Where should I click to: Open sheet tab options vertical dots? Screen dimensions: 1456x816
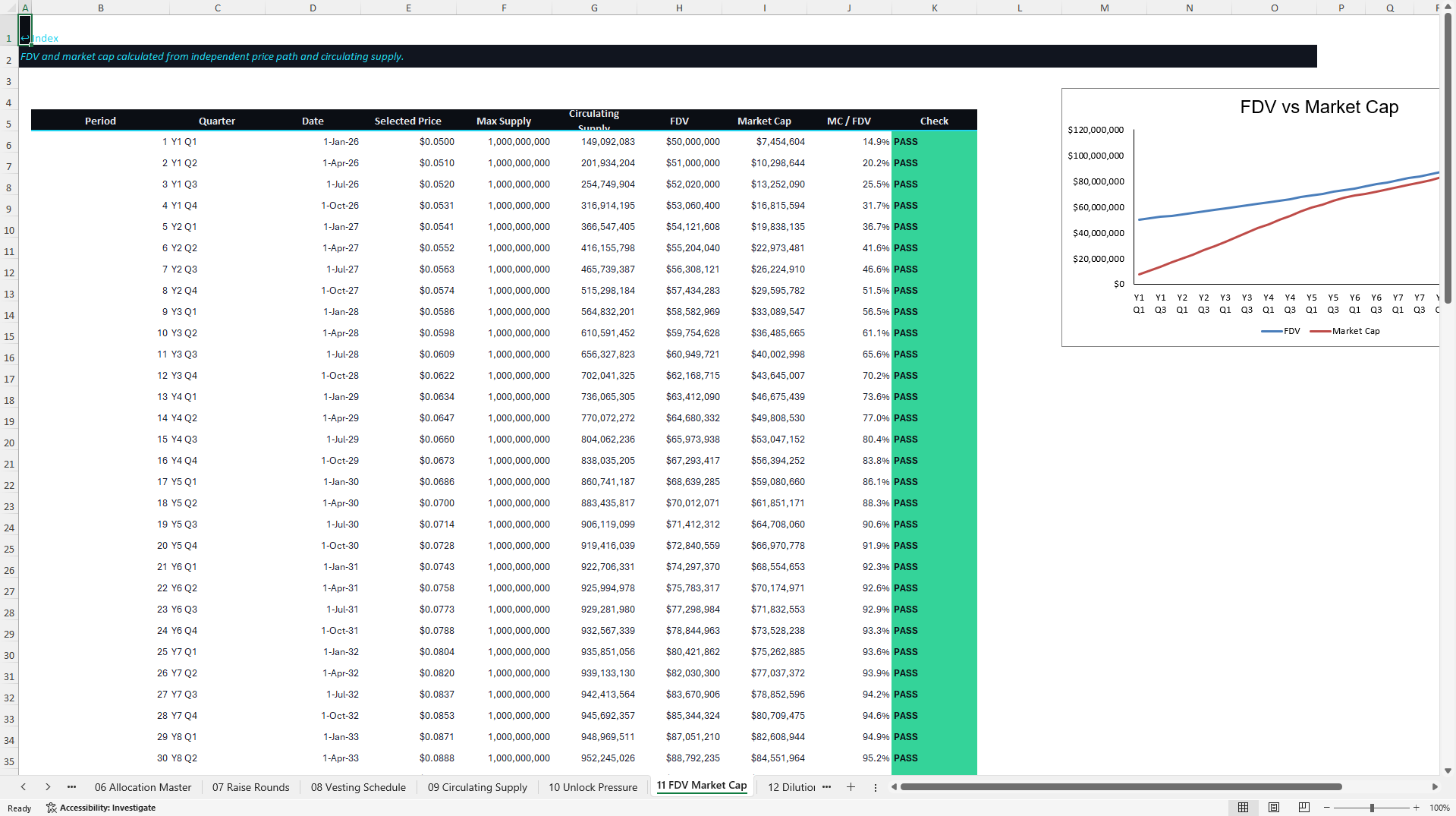[x=875, y=787]
